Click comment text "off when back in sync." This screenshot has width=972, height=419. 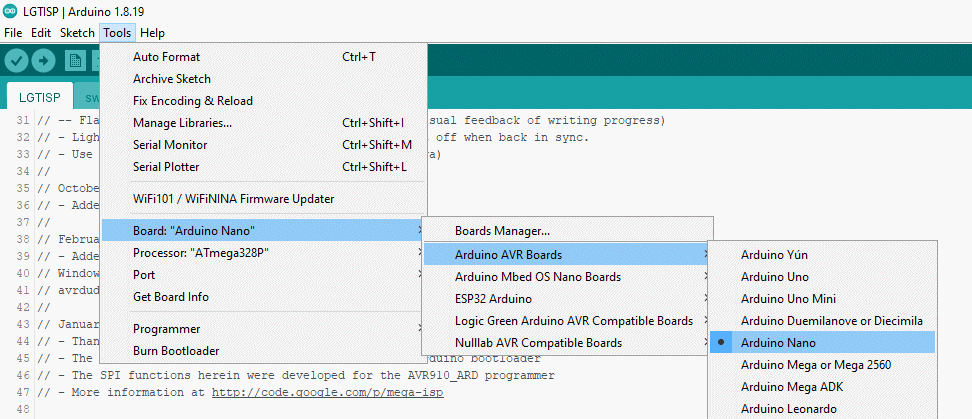(x=514, y=138)
